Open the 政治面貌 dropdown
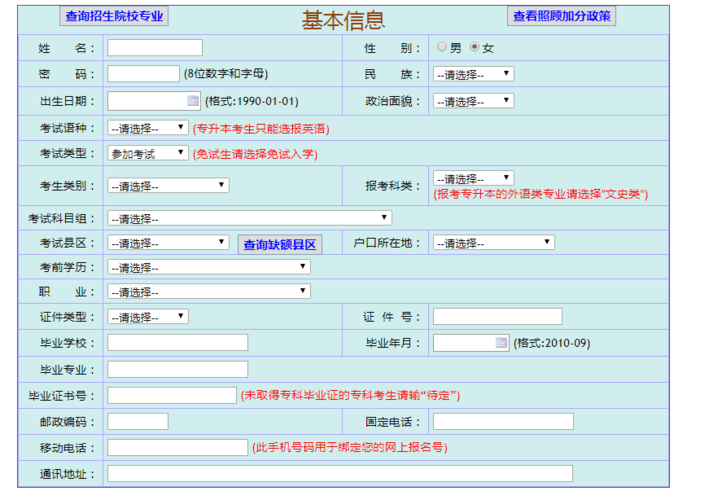 coord(473,101)
